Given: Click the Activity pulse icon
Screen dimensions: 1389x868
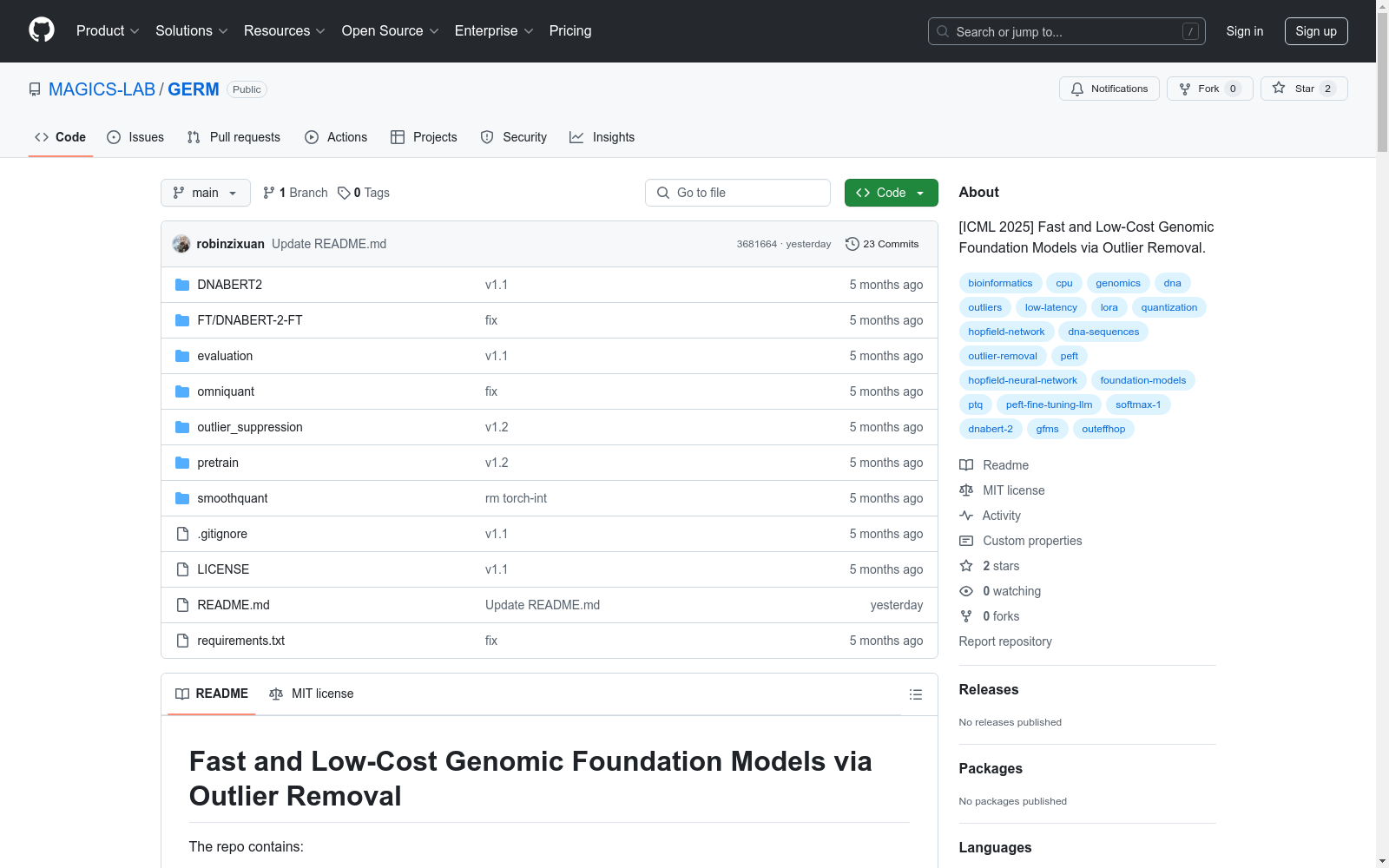Looking at the screenshot, I should (x=966, y=516).
